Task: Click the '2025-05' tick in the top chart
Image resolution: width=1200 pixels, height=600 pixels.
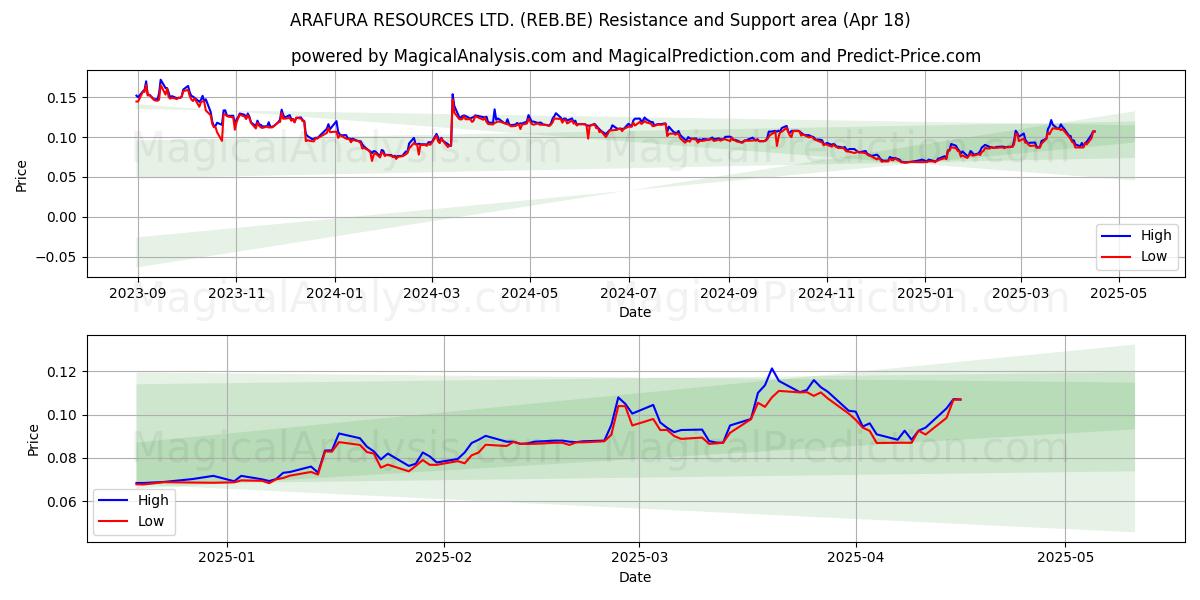Action: [1118, 293]
